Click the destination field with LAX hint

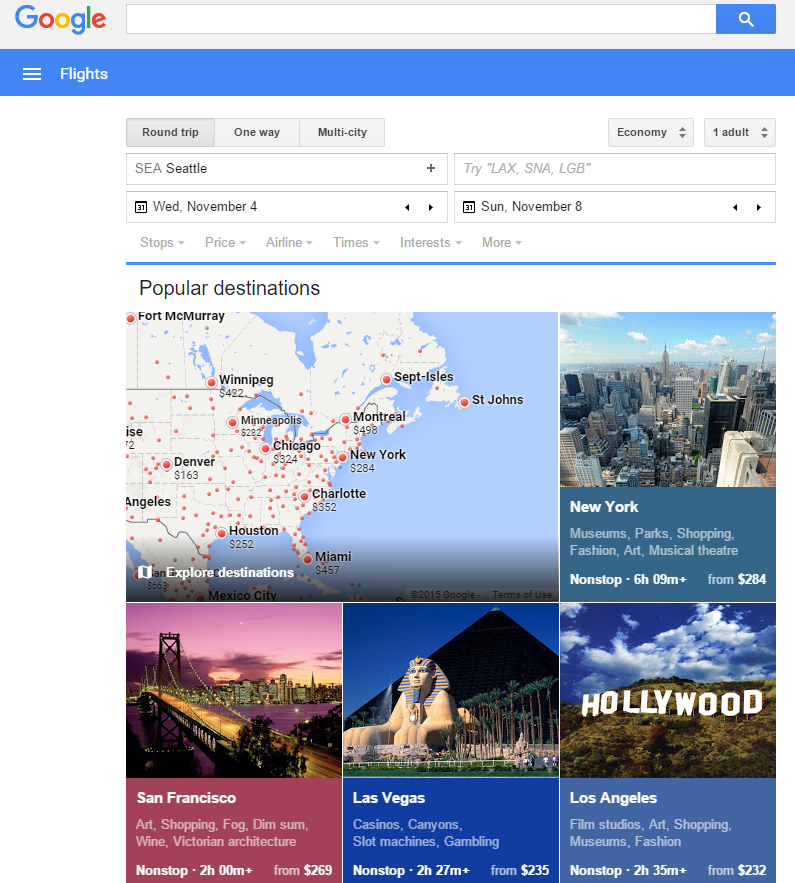[615, 168]
